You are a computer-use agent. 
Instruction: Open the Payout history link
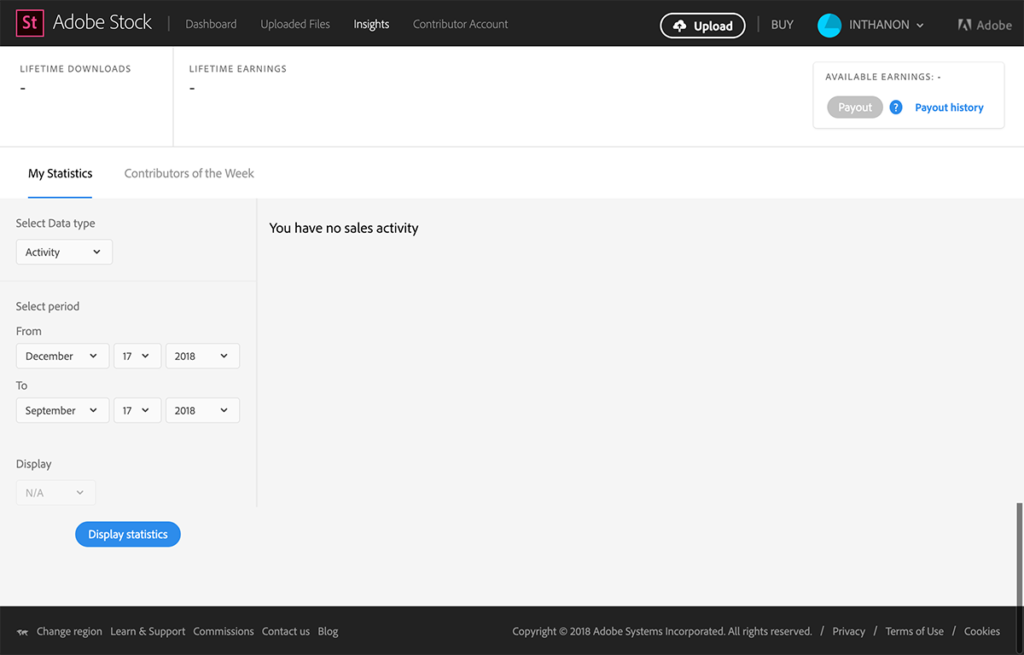[x=949, y=107]
